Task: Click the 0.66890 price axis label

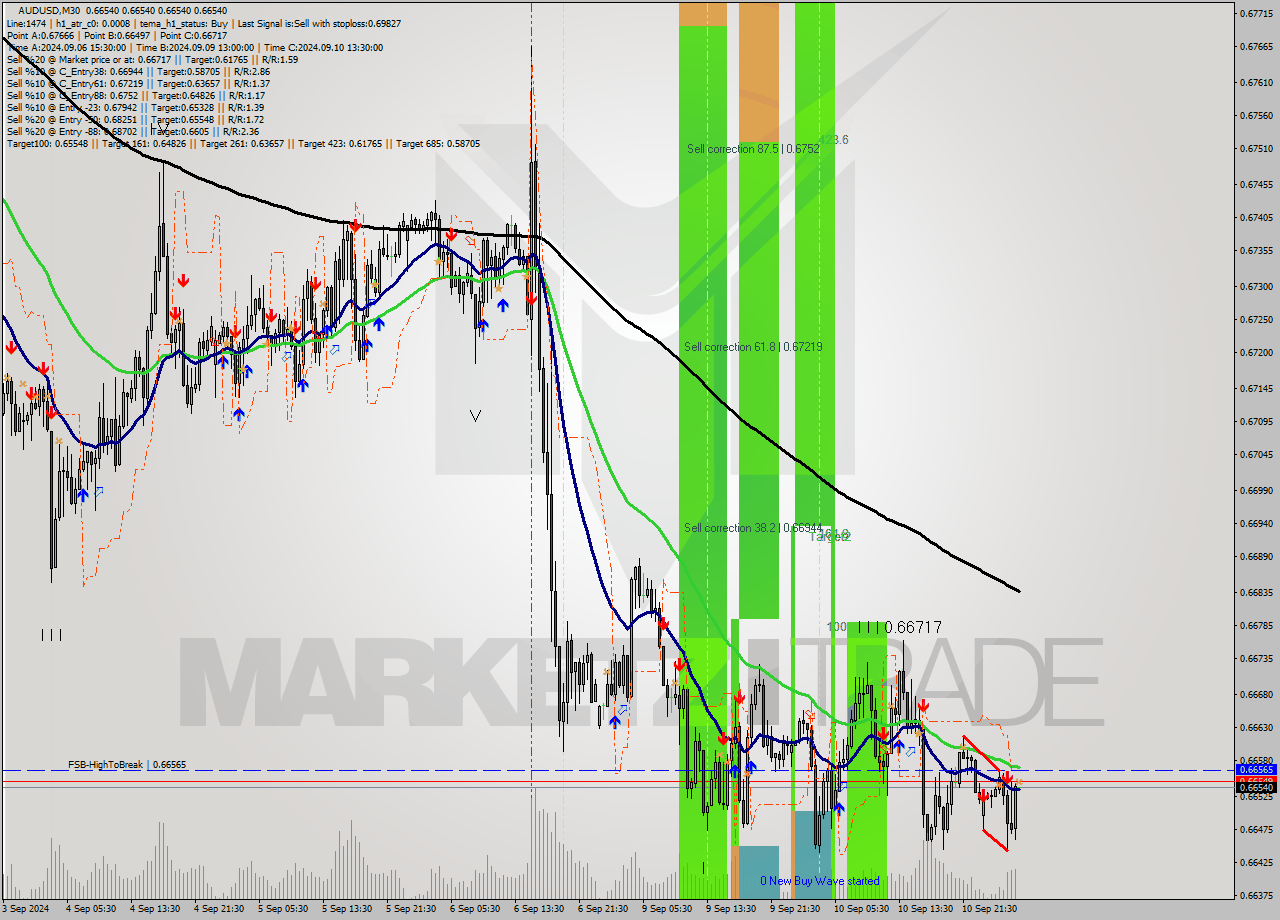Action: click(1256, 557)
